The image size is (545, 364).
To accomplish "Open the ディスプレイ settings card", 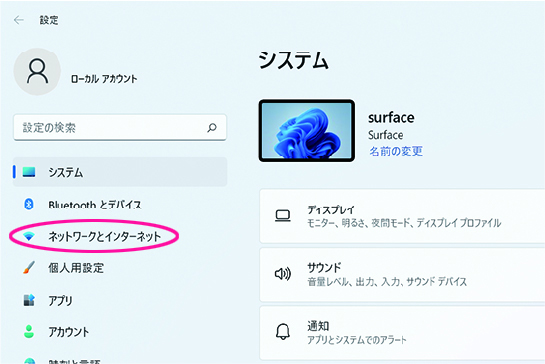I will [x=402, y=216].
